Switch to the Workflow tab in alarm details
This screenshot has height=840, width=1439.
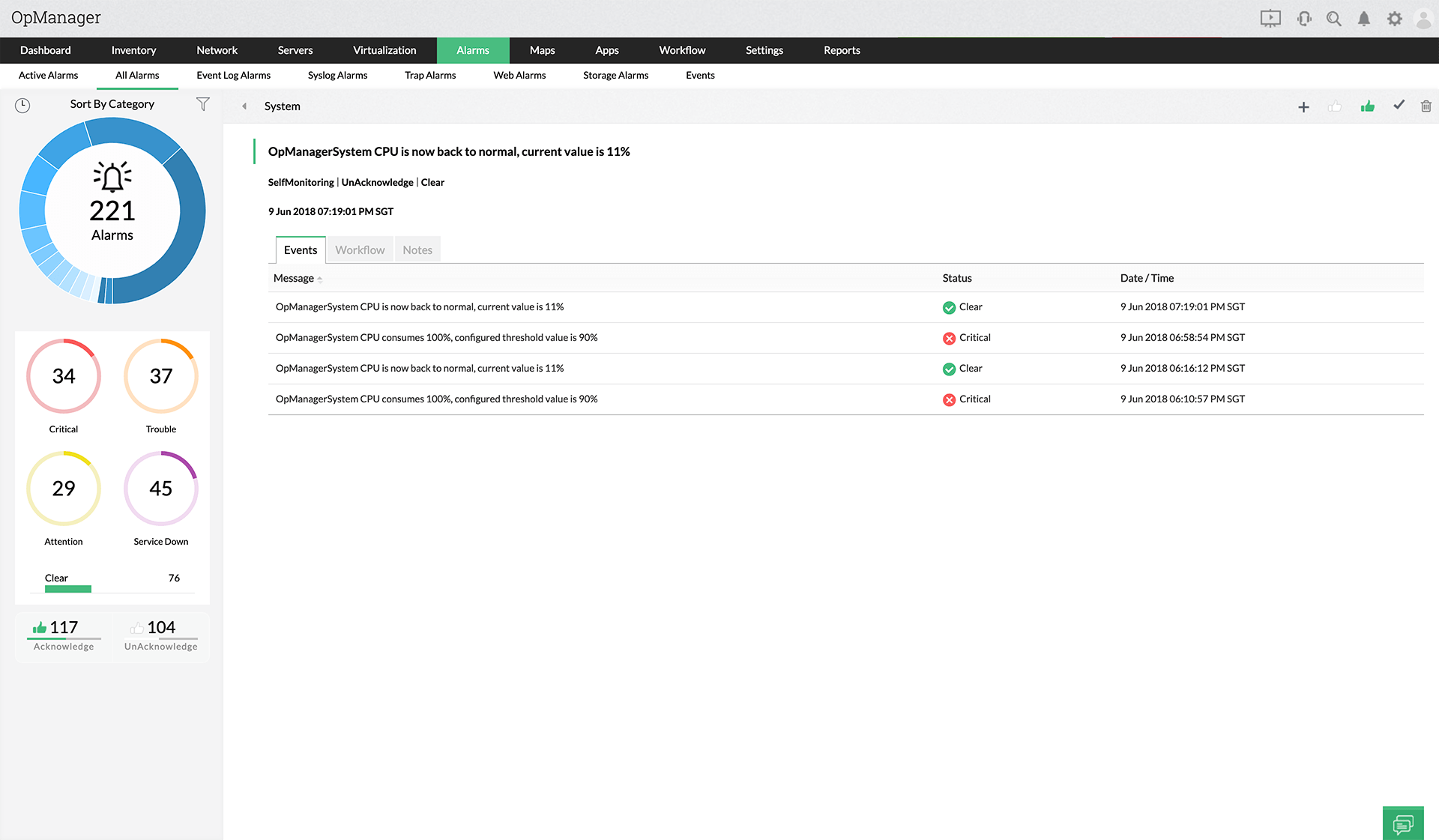[x=360, y=250]
